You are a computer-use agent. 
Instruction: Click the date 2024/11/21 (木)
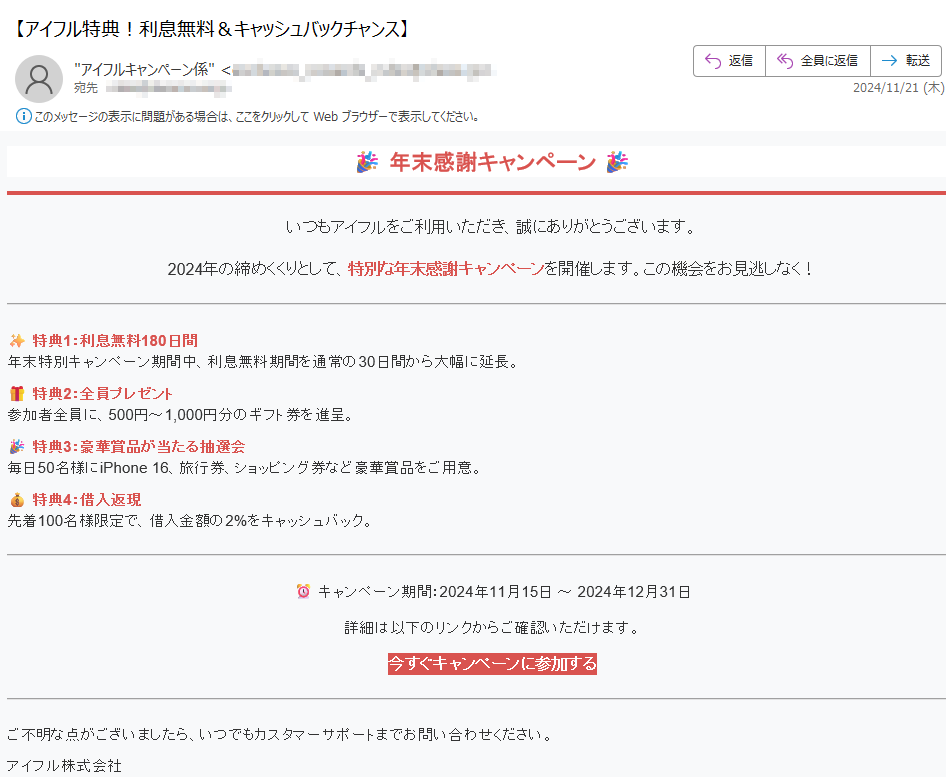pyautogui.click(x=898, y=88)
